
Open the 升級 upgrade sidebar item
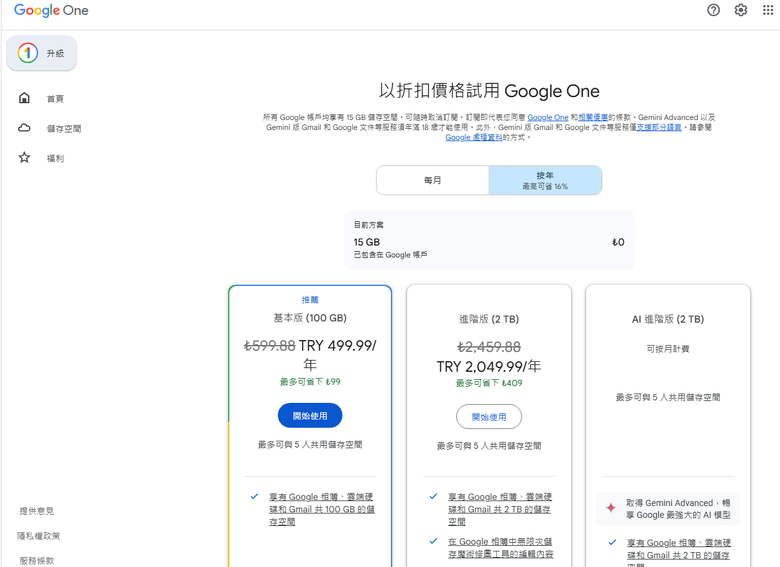point(42,53)
